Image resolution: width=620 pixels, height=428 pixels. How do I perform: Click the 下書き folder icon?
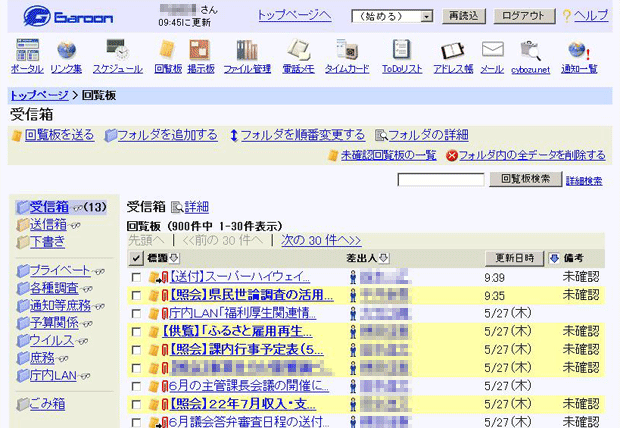pyautogui.click(x=23, y=242)
